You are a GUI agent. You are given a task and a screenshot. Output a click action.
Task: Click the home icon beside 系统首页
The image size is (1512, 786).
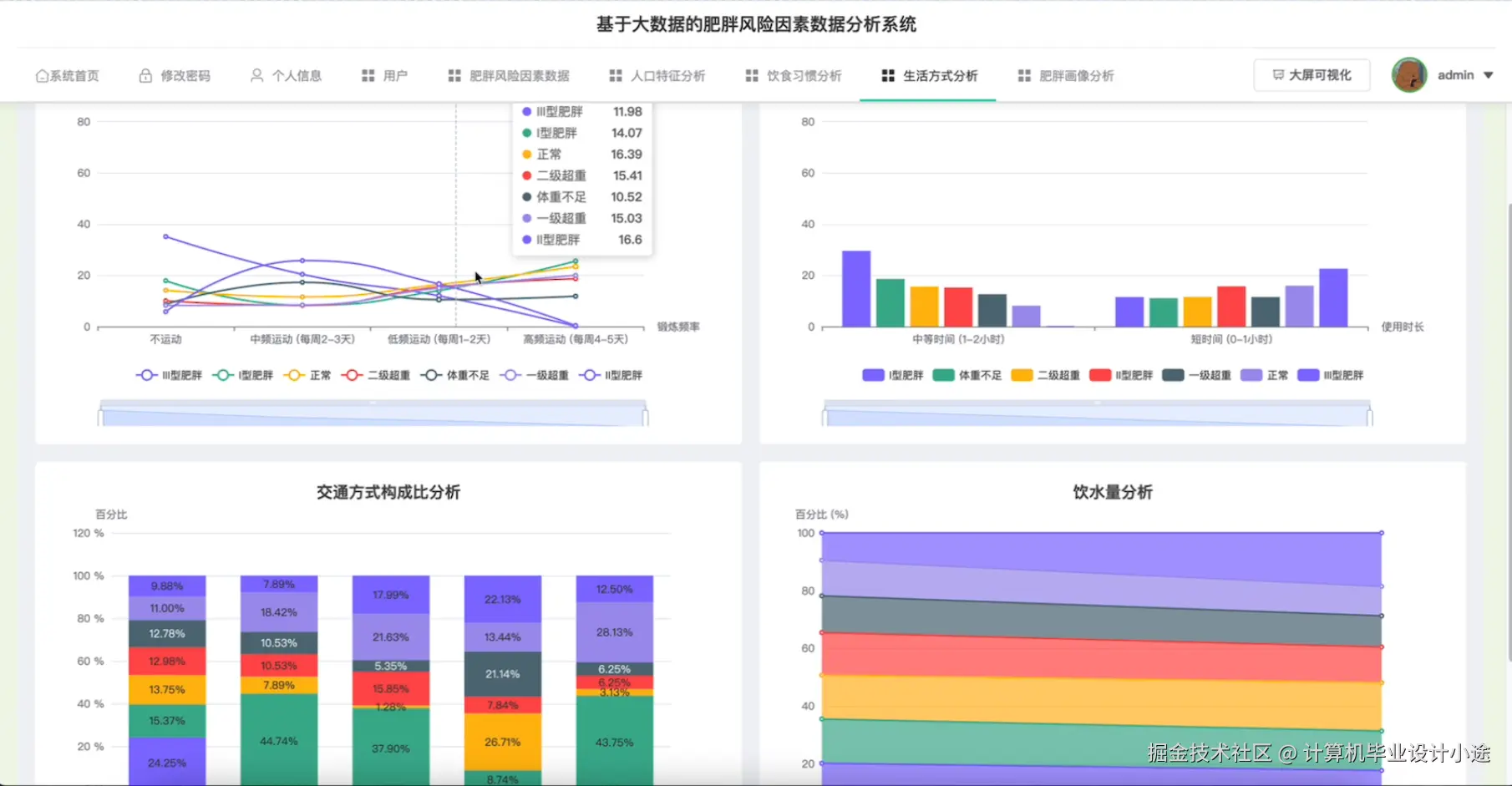(x=41, y=75)
